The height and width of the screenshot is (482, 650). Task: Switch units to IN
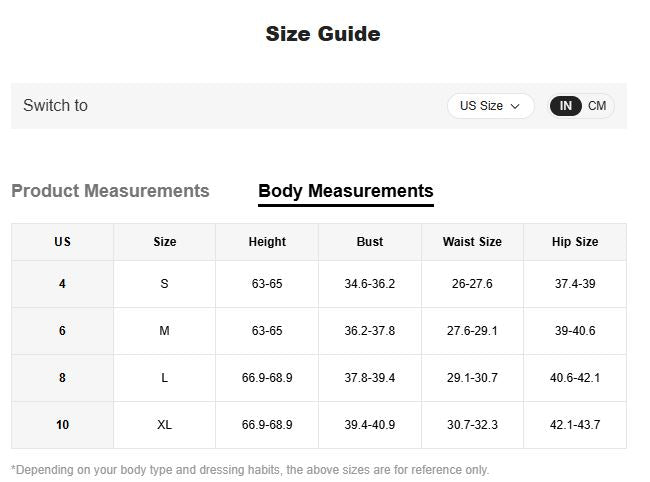coord(566,106)
